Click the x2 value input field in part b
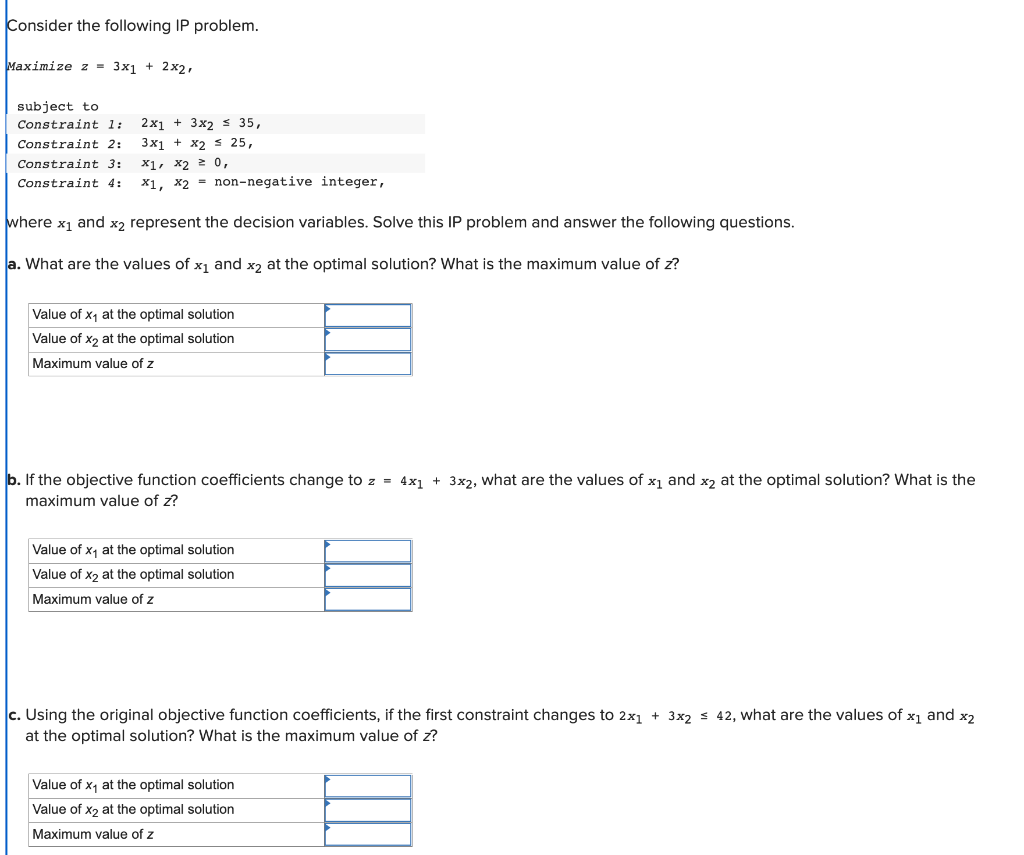Image resolution: width=1024 pixels, height=855 pixels. [368, 575]
